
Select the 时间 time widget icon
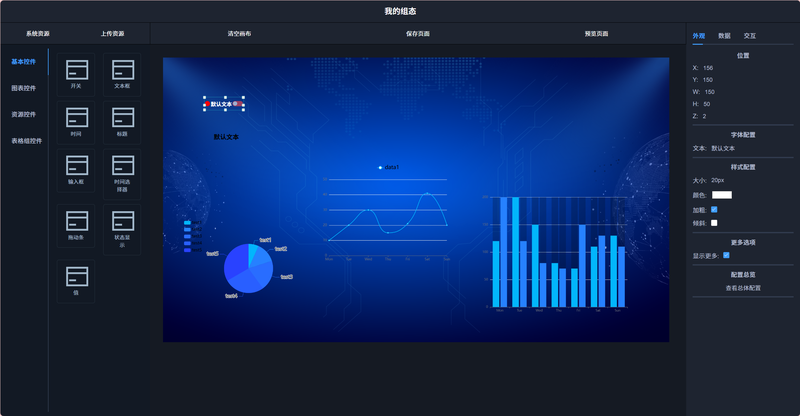[76, 123]
